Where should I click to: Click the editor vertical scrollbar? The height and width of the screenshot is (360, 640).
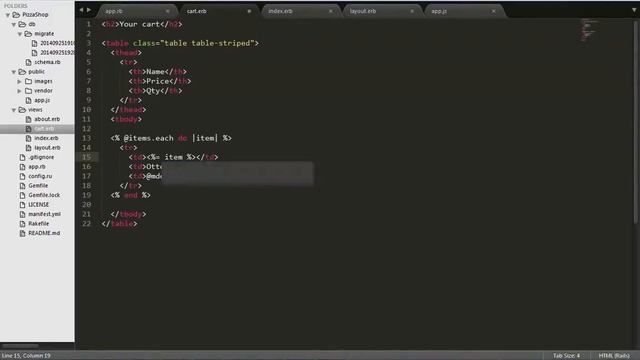pyautogui.click(x=636, y=122)
